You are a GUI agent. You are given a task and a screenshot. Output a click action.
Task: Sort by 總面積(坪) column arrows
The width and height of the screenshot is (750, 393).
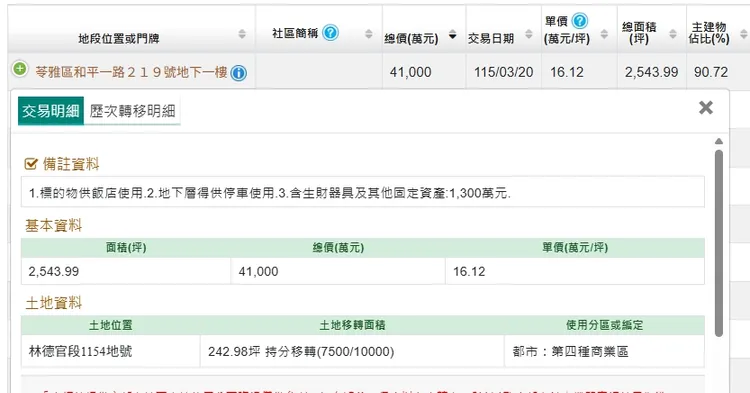tap(673, 34)
